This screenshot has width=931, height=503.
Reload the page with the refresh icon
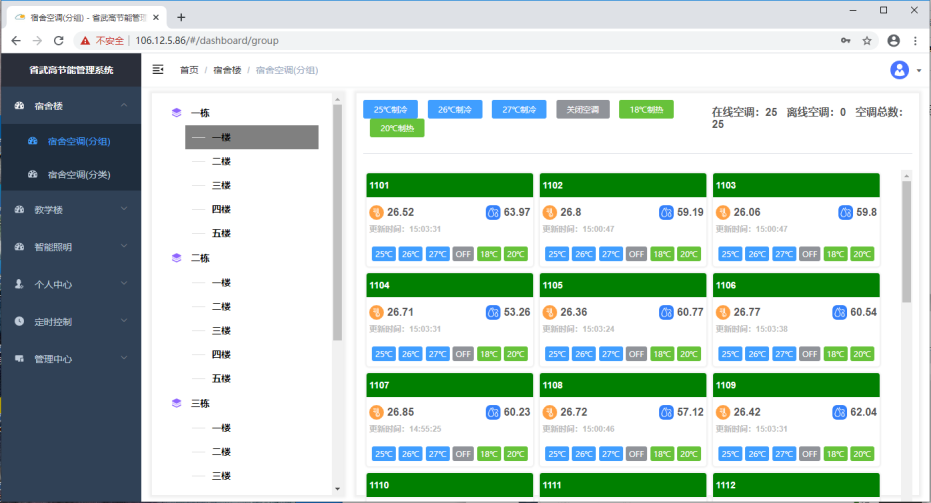coord(58,40)
